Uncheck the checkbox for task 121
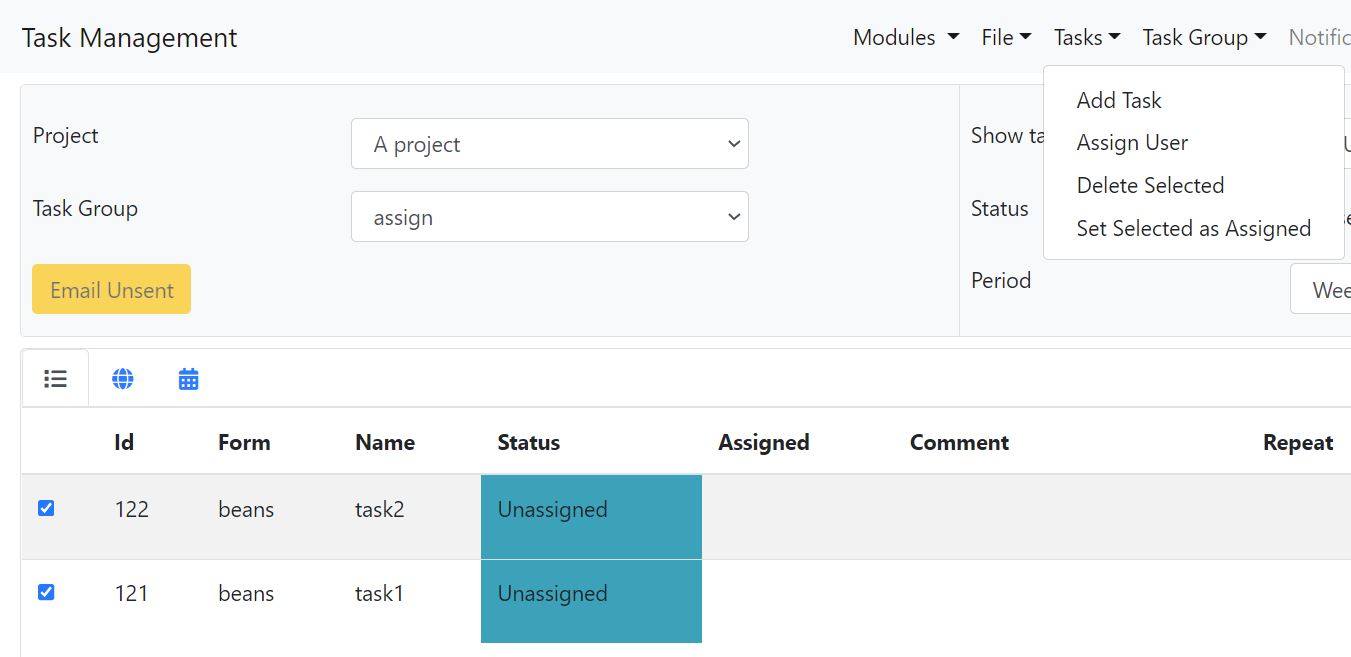 (x=46, y=592)
